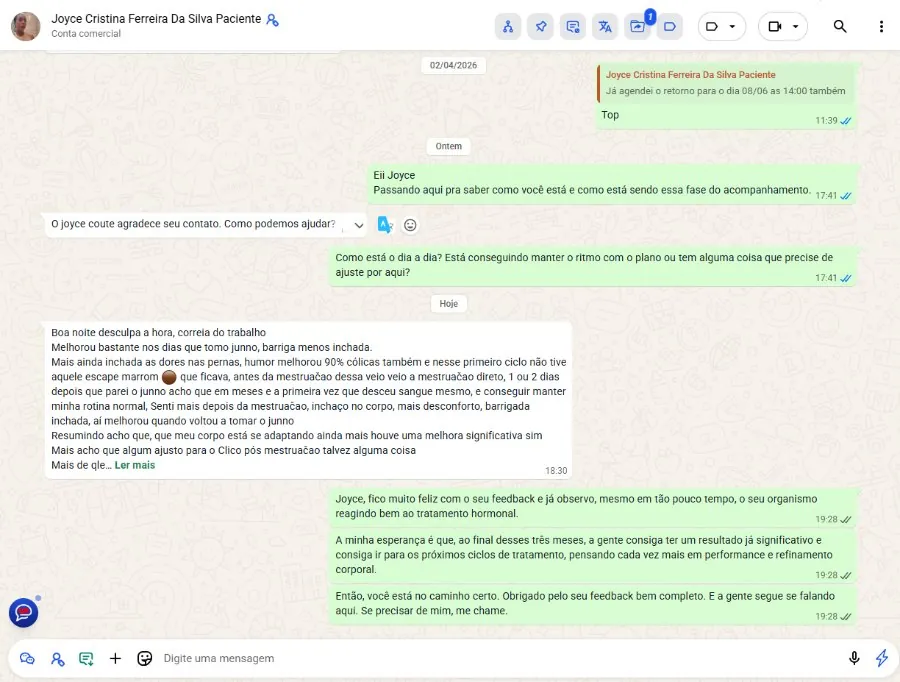This screenshot has height=682, width=900.
Task: Open the chevron on the auto-greeting message
Action: [x=359, y=225]
